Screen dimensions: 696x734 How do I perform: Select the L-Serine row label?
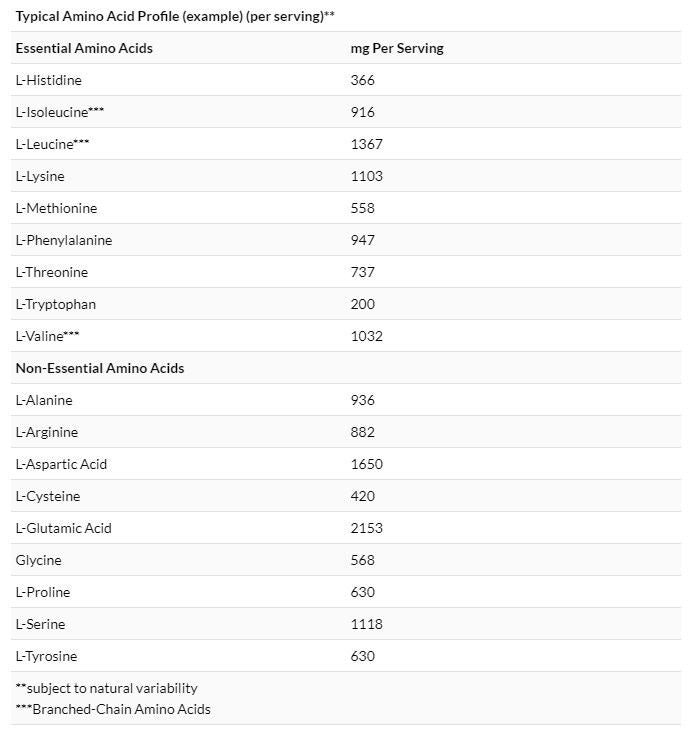[x=41, y=624]
